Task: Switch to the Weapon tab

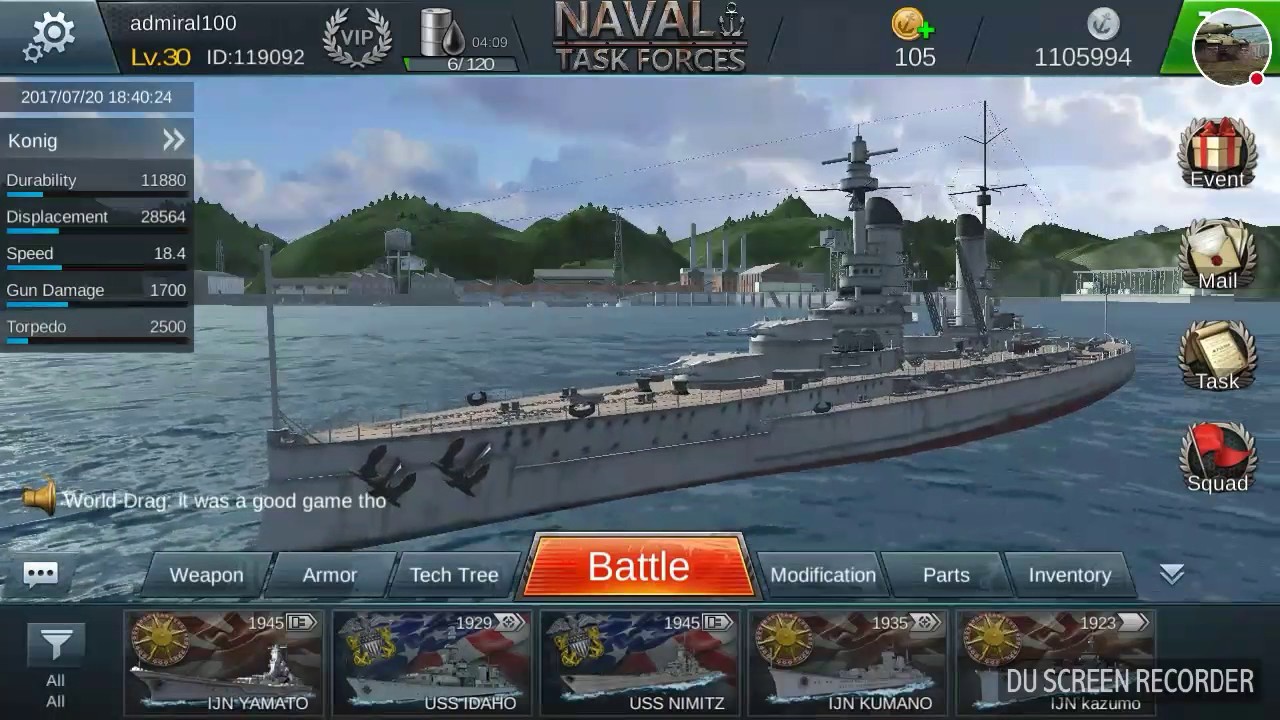Action: (206, 575)
